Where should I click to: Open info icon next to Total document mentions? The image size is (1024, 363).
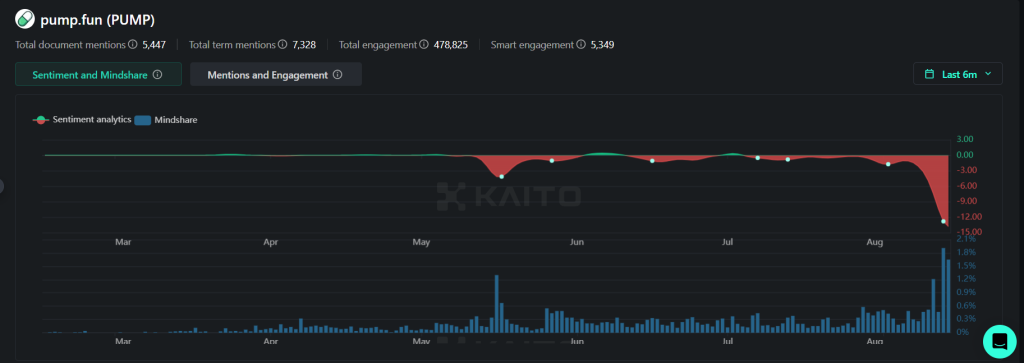pos(133,44)
